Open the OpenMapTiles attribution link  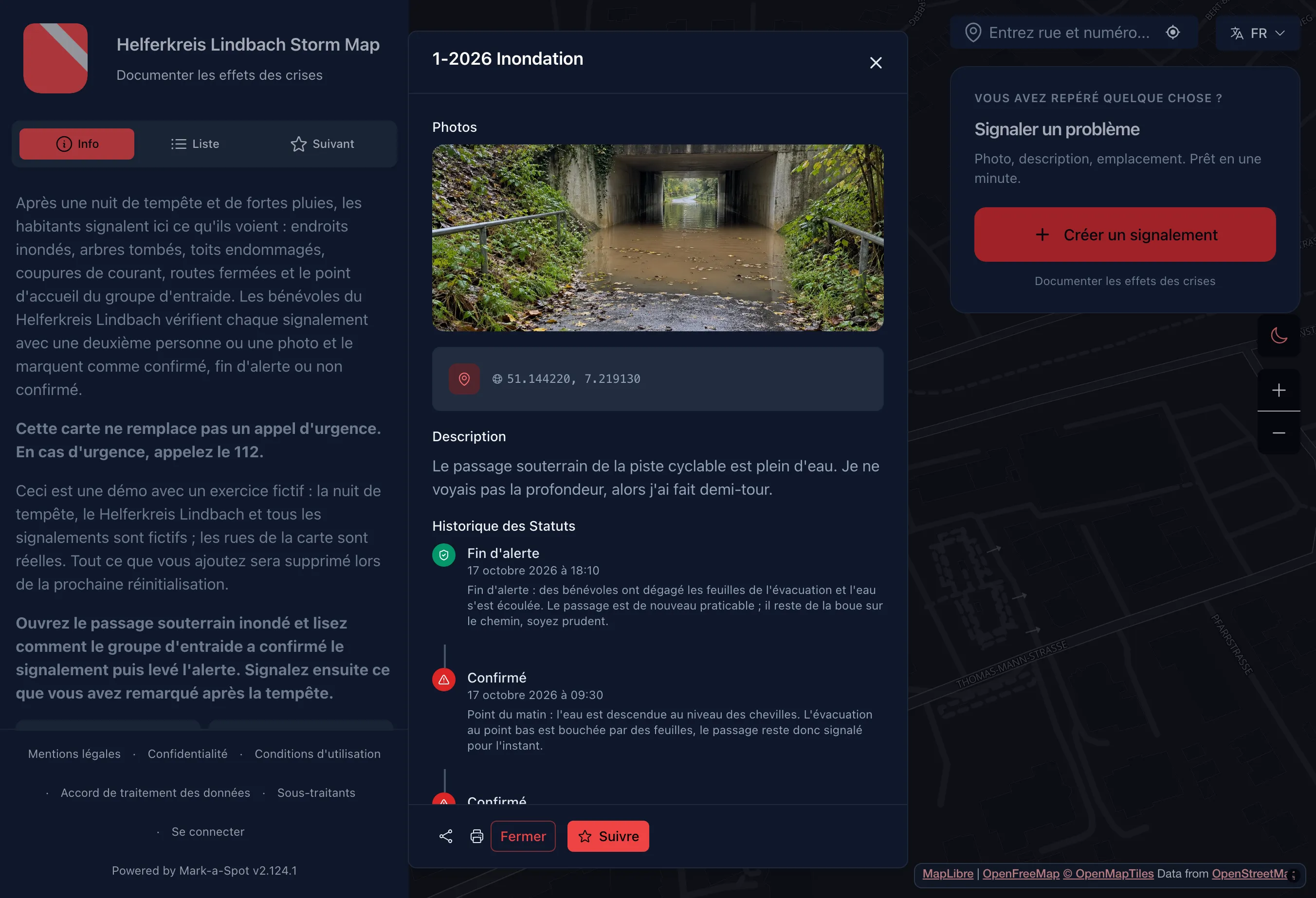[x=1108, y=874]
